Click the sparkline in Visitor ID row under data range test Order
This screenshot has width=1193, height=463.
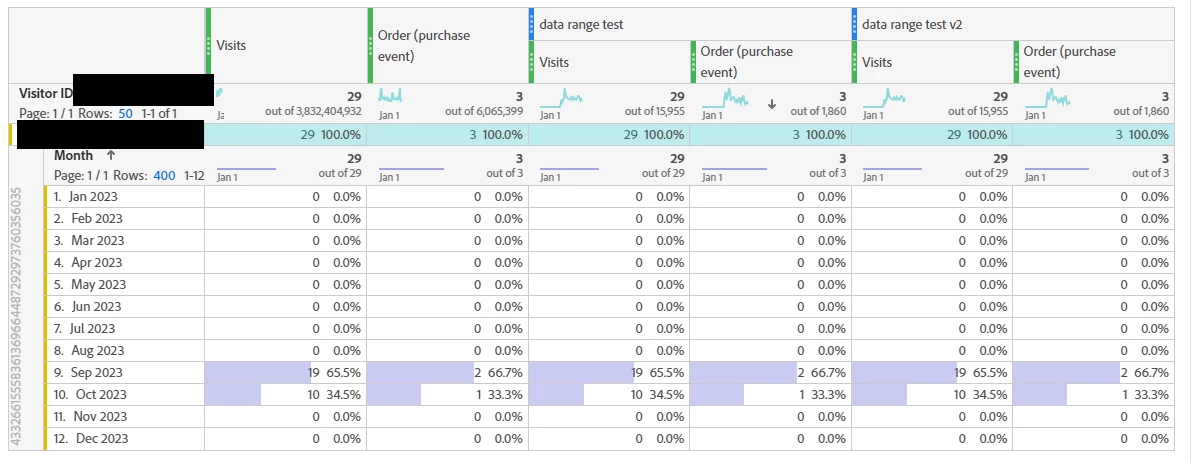(x=726, y=97)
